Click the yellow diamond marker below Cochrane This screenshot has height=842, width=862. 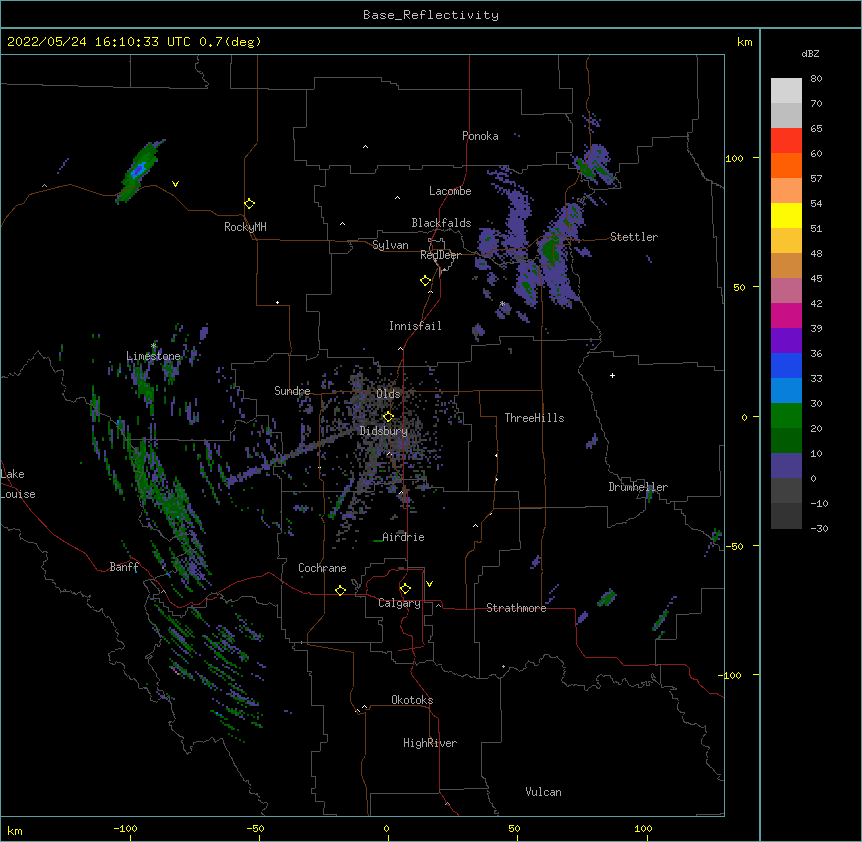coord(340,590)
